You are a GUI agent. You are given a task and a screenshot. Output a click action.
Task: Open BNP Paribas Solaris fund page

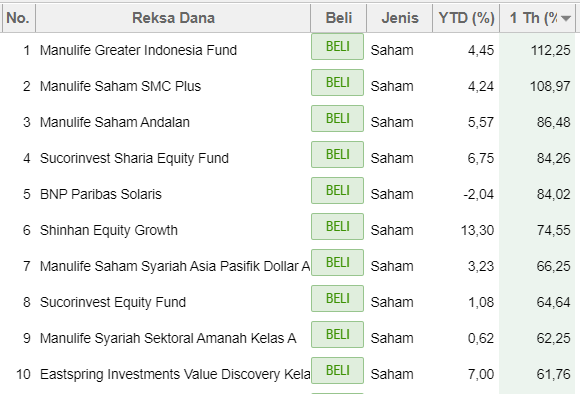[101, 194]
